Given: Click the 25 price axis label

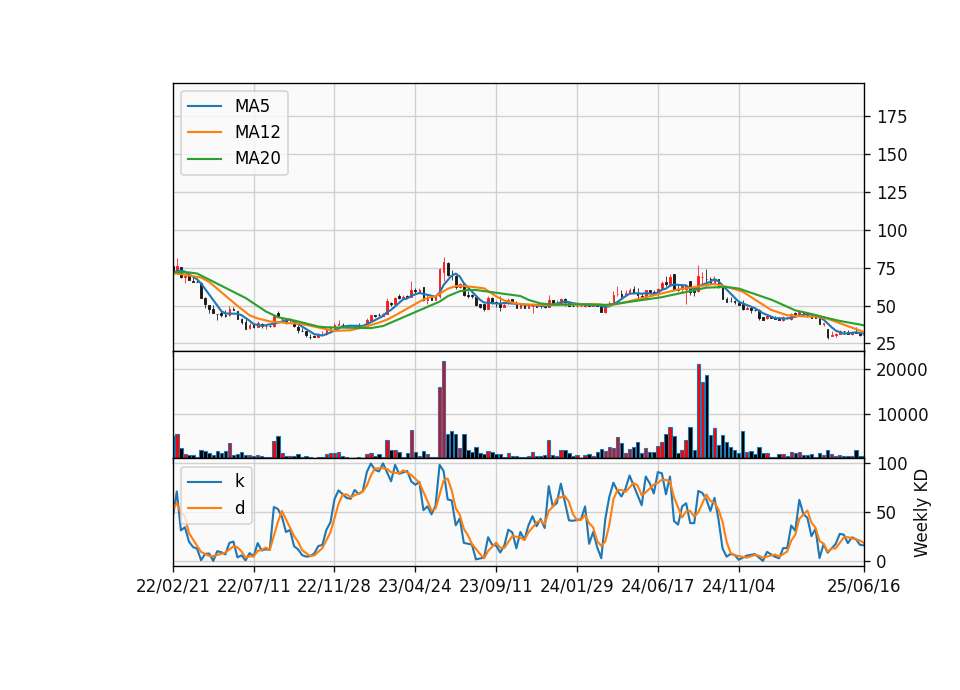Looking at the screenshot, I should [x=887, y=344].
